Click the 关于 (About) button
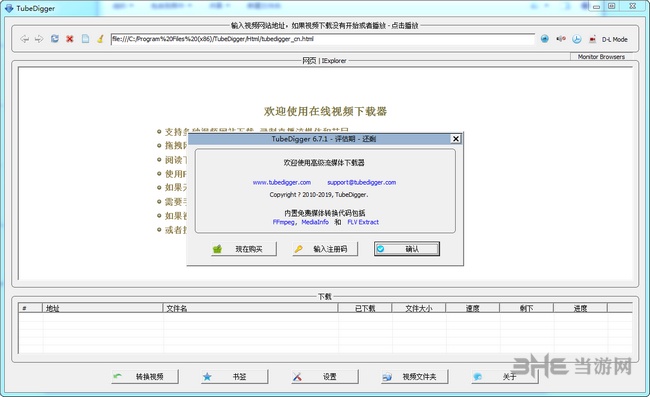This screenshot has width=650, height=397. [504, 377]
